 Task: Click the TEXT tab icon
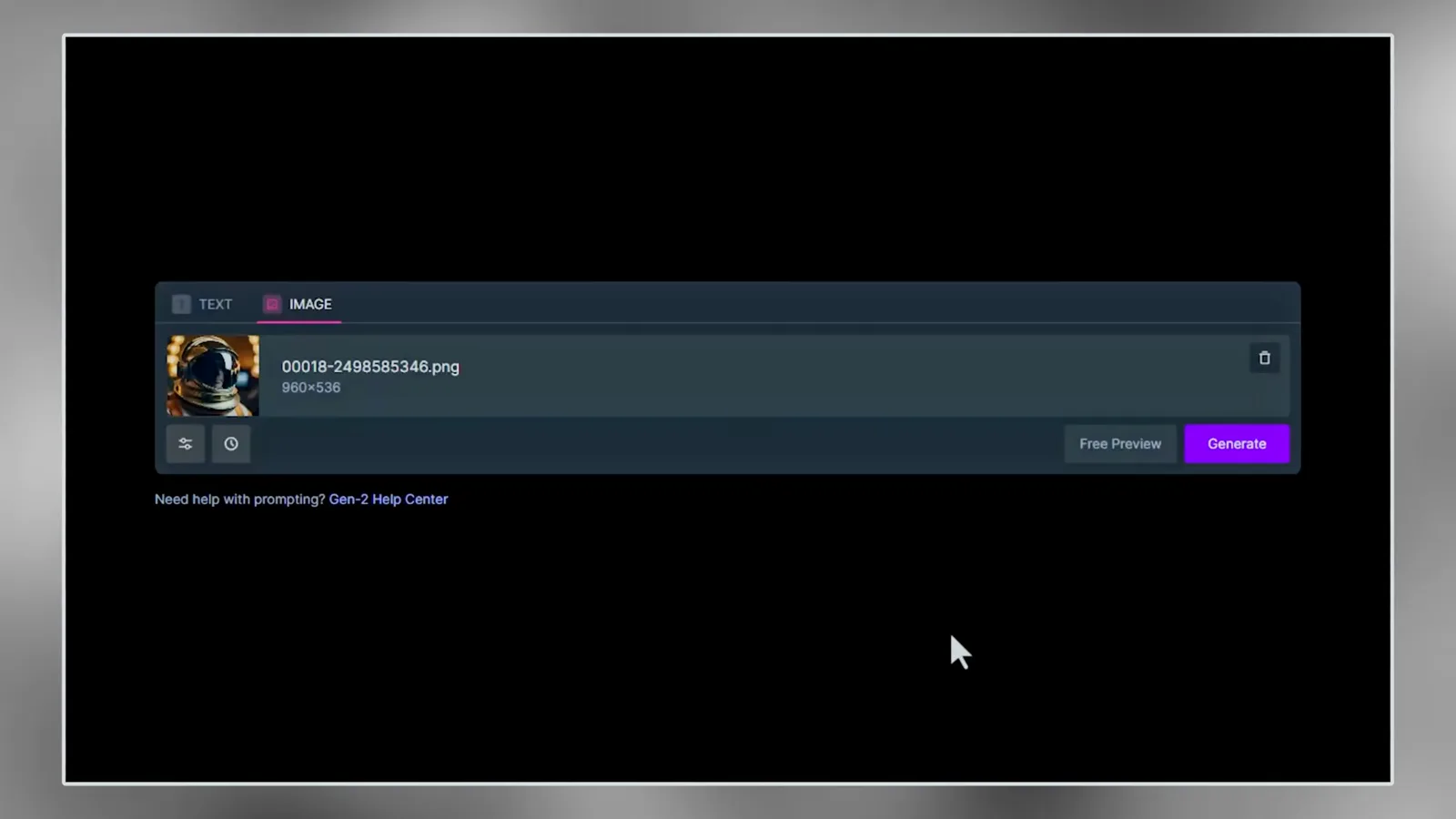[x=181, y=304]
